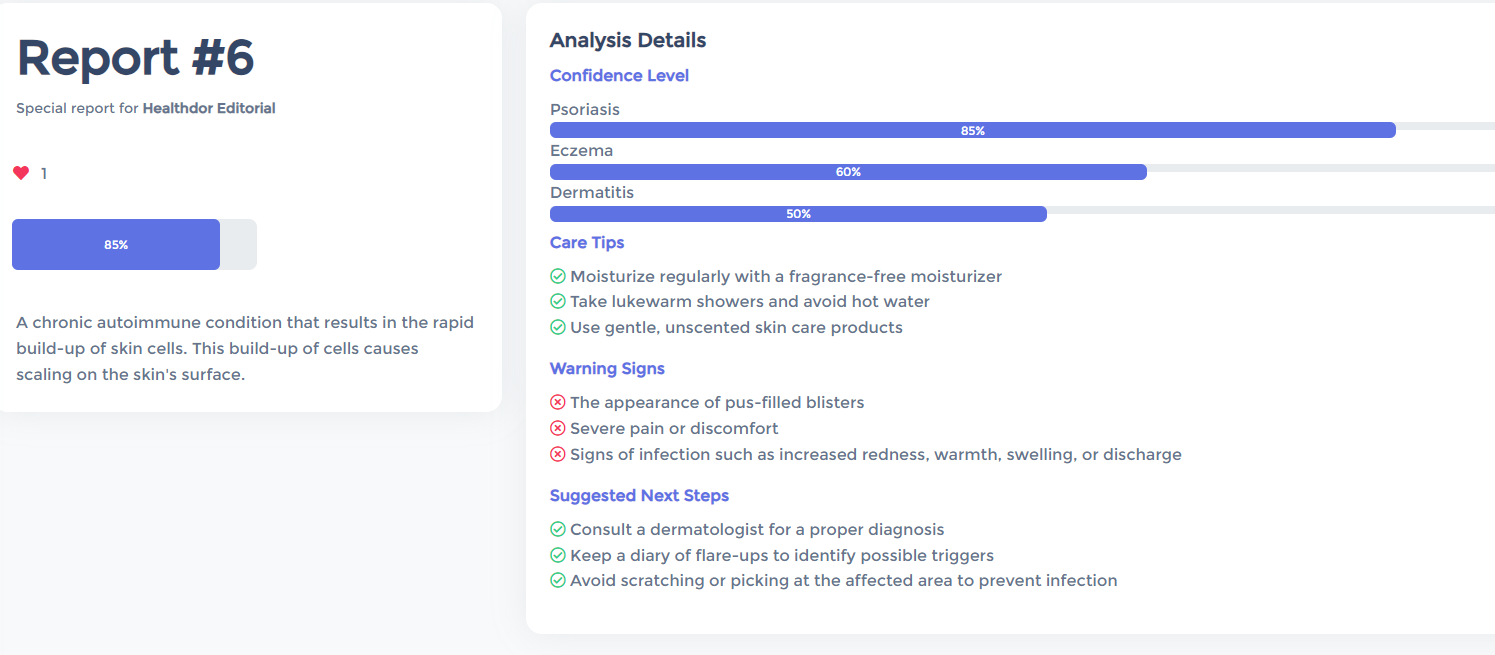Image resolution: width=1495 pixels, height=655 pixels.
Task: Click the checkmark icon beside moisturize regularly tip
Action: point(558,276)
